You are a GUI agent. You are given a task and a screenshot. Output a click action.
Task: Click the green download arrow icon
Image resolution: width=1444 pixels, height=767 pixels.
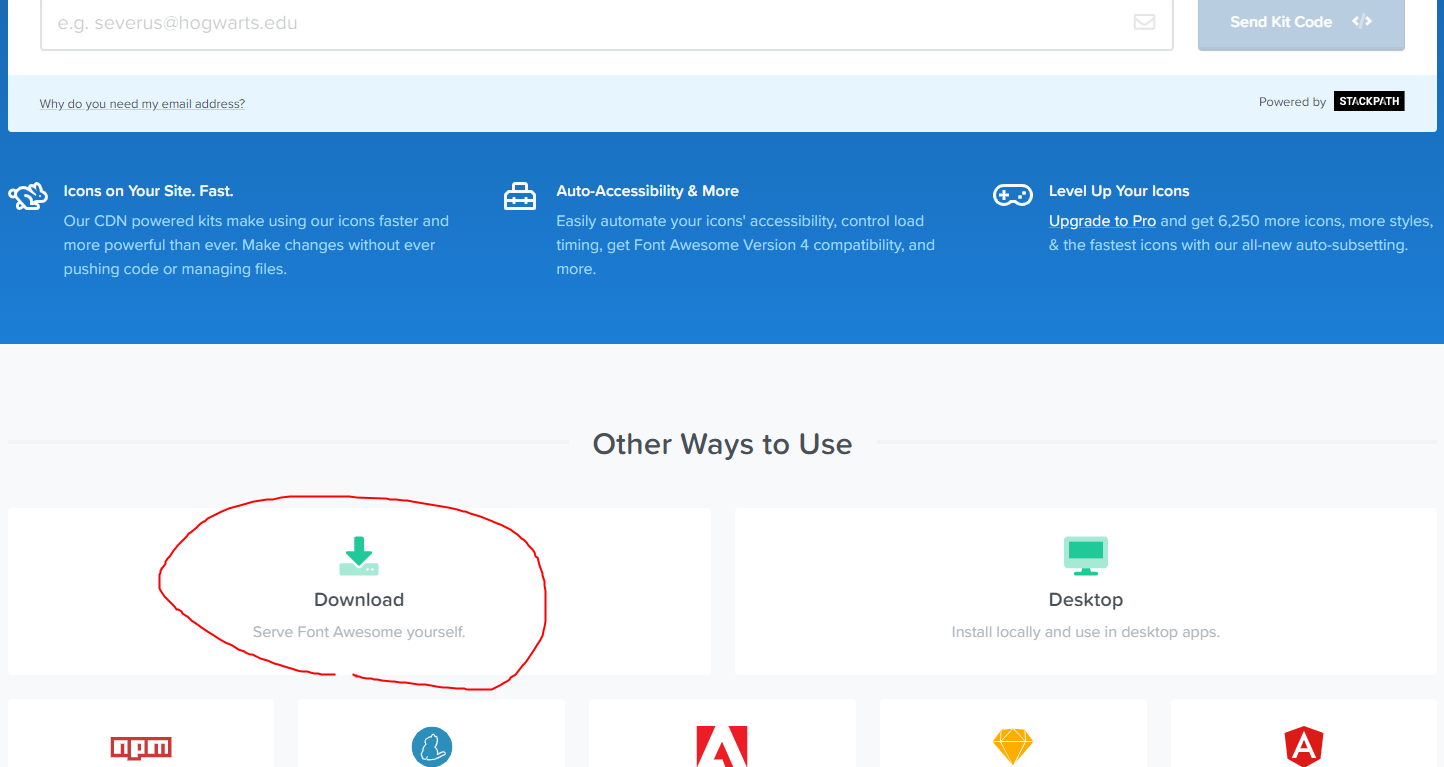point(359,556)
